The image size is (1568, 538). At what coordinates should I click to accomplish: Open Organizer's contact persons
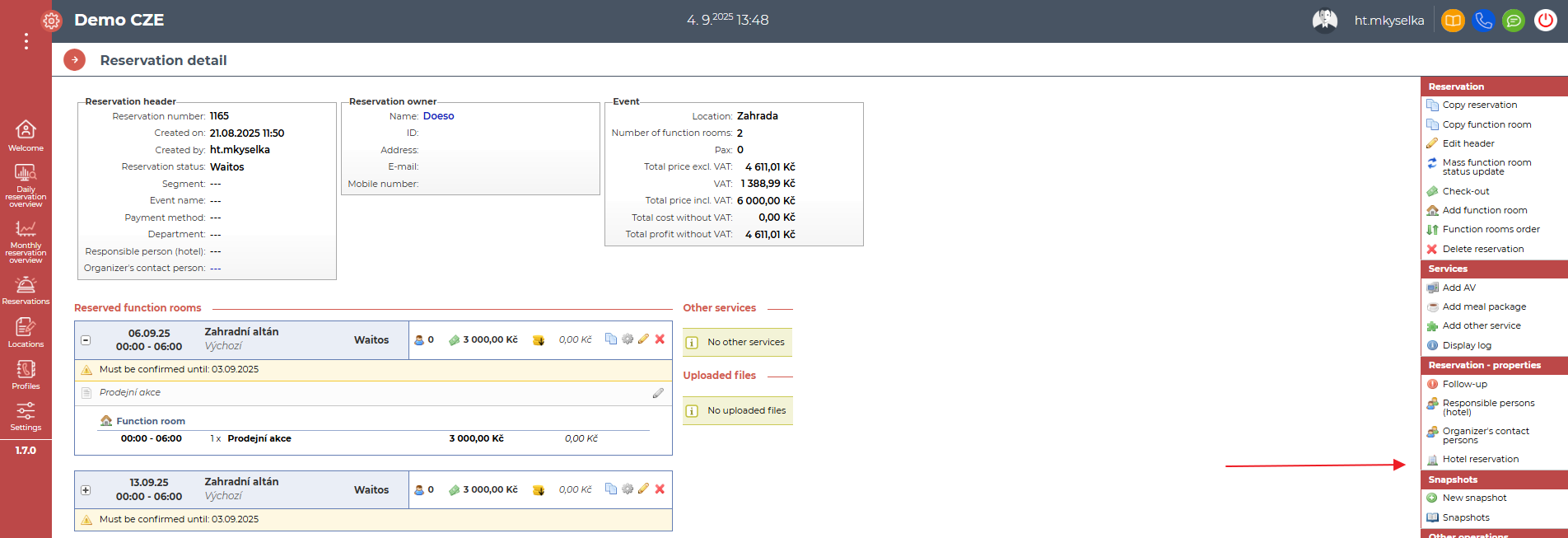click(1486, 435)
